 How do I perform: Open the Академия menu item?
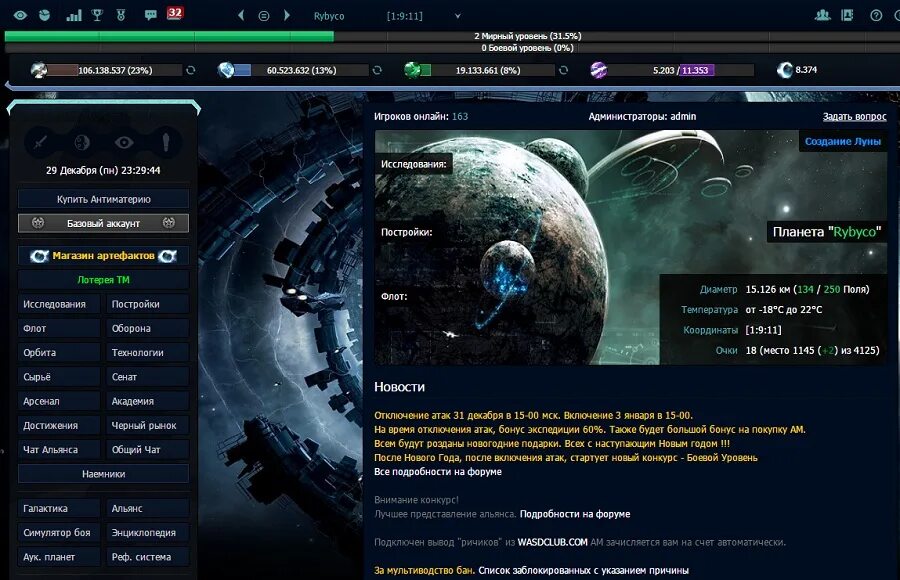(148, 401)
